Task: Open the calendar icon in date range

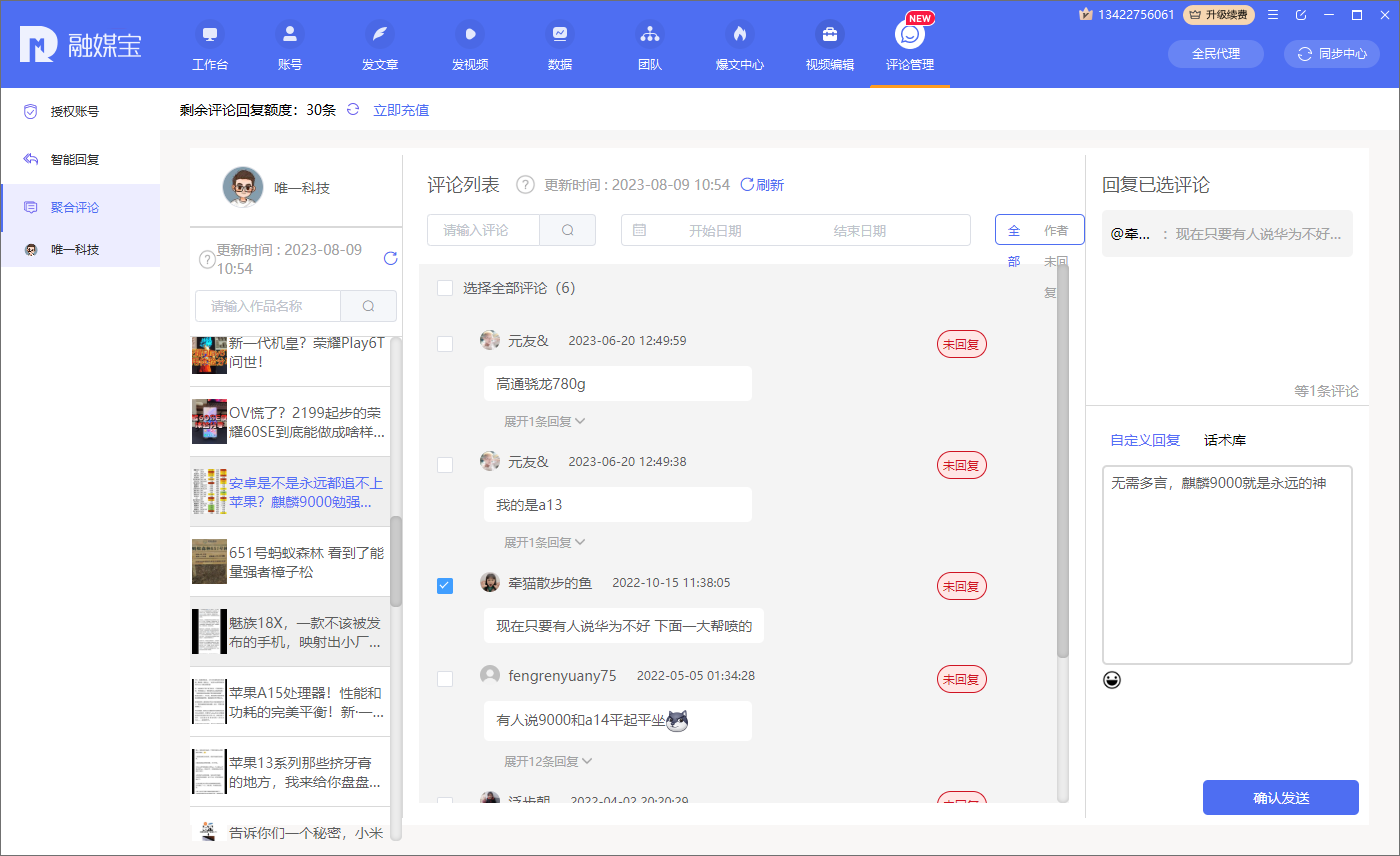Action: pos(640,230)
